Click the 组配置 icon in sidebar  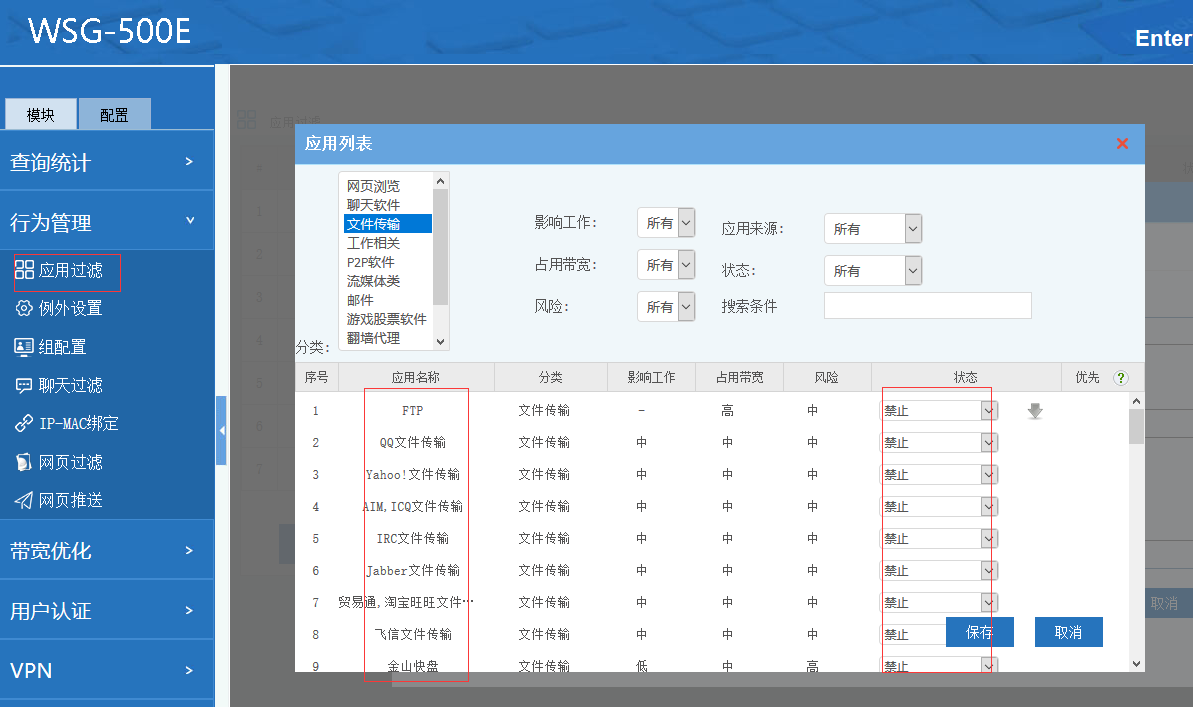coord(25,347)
